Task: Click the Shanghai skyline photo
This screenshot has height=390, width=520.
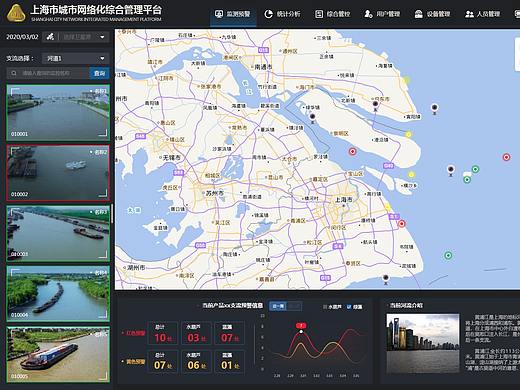Action: click(423, 343)
